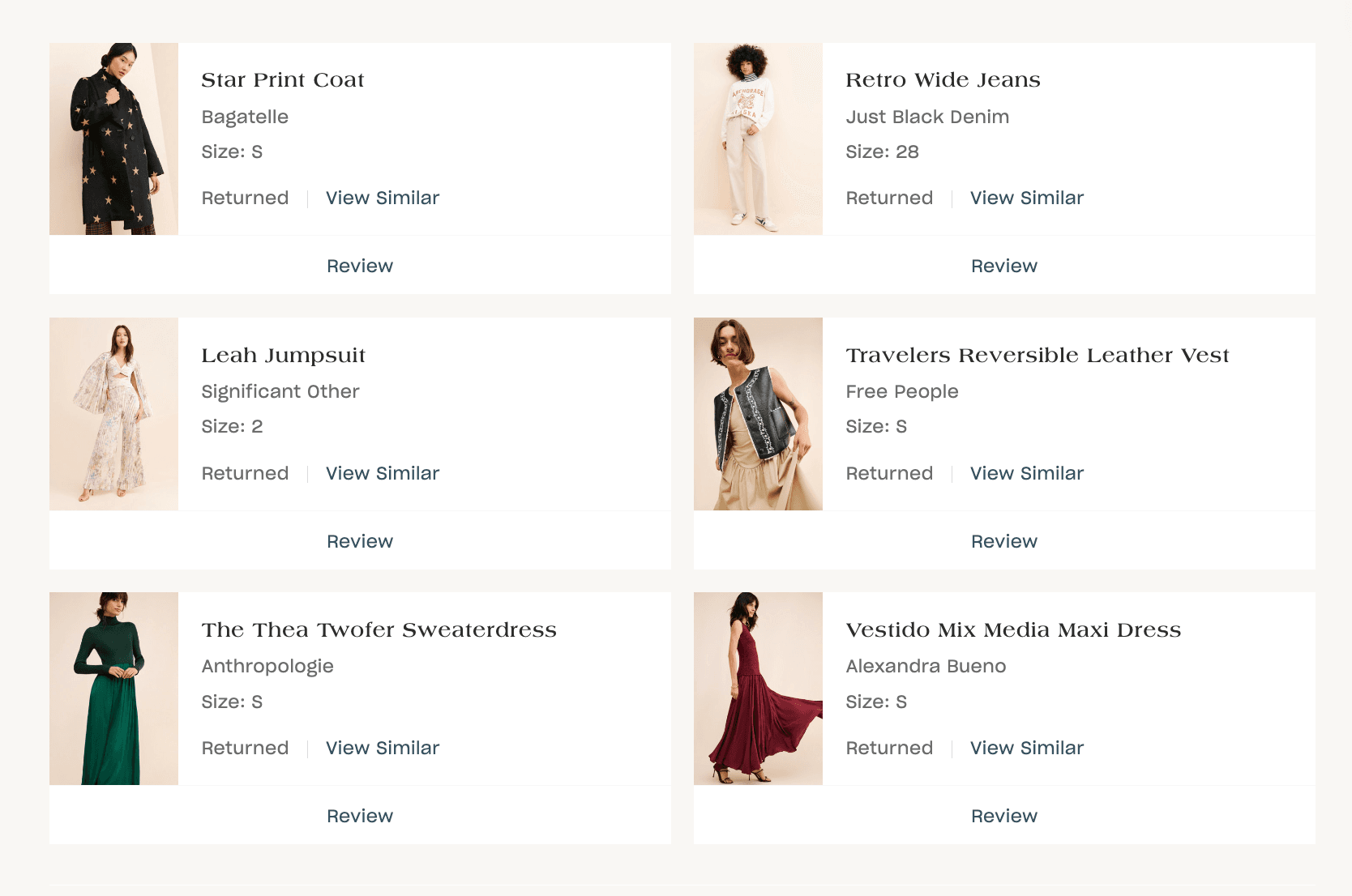Click the Significant Other brand name
Image resolution: width=1352 pixels, height=896 pixels.
click(280, 392)
